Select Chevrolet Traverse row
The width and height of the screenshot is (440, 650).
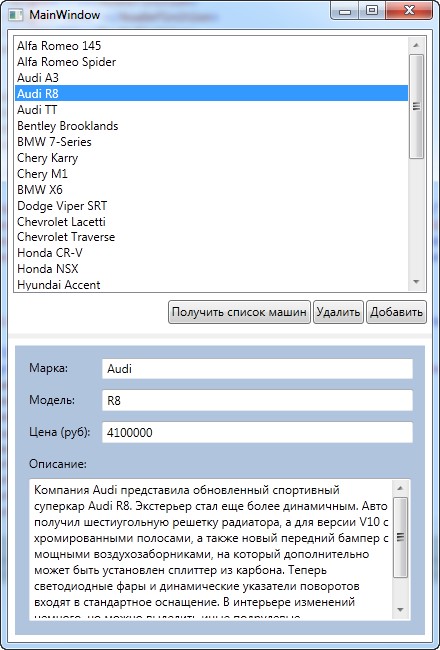pyautogui.click(x=211, y=237)
